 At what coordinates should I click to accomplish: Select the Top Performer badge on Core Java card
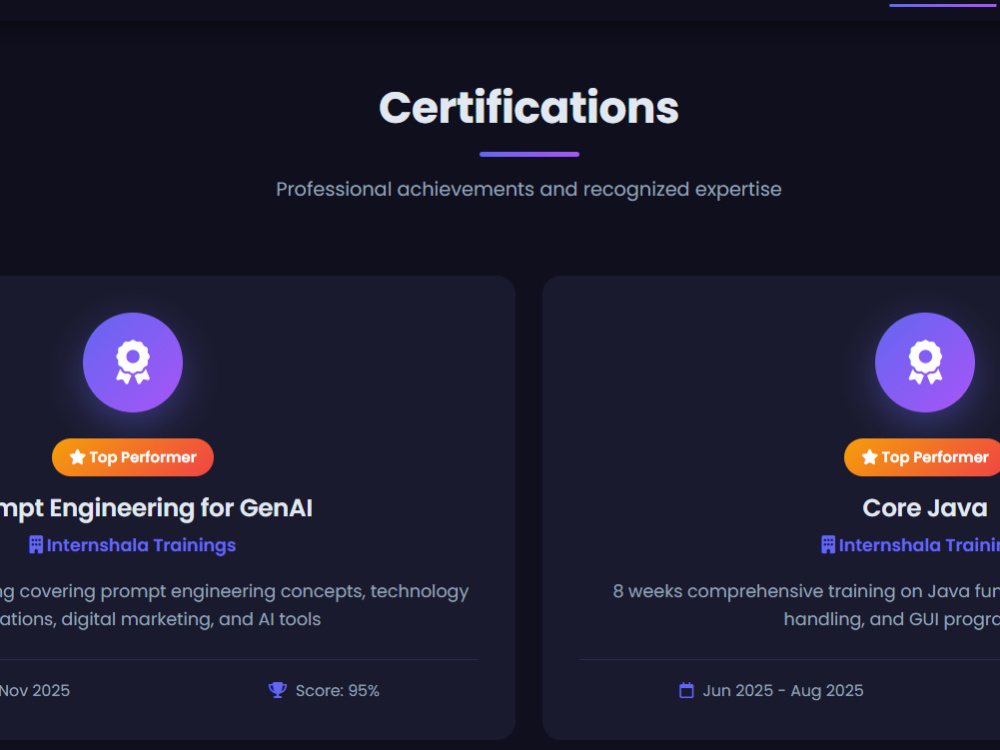tap(922, 457)
